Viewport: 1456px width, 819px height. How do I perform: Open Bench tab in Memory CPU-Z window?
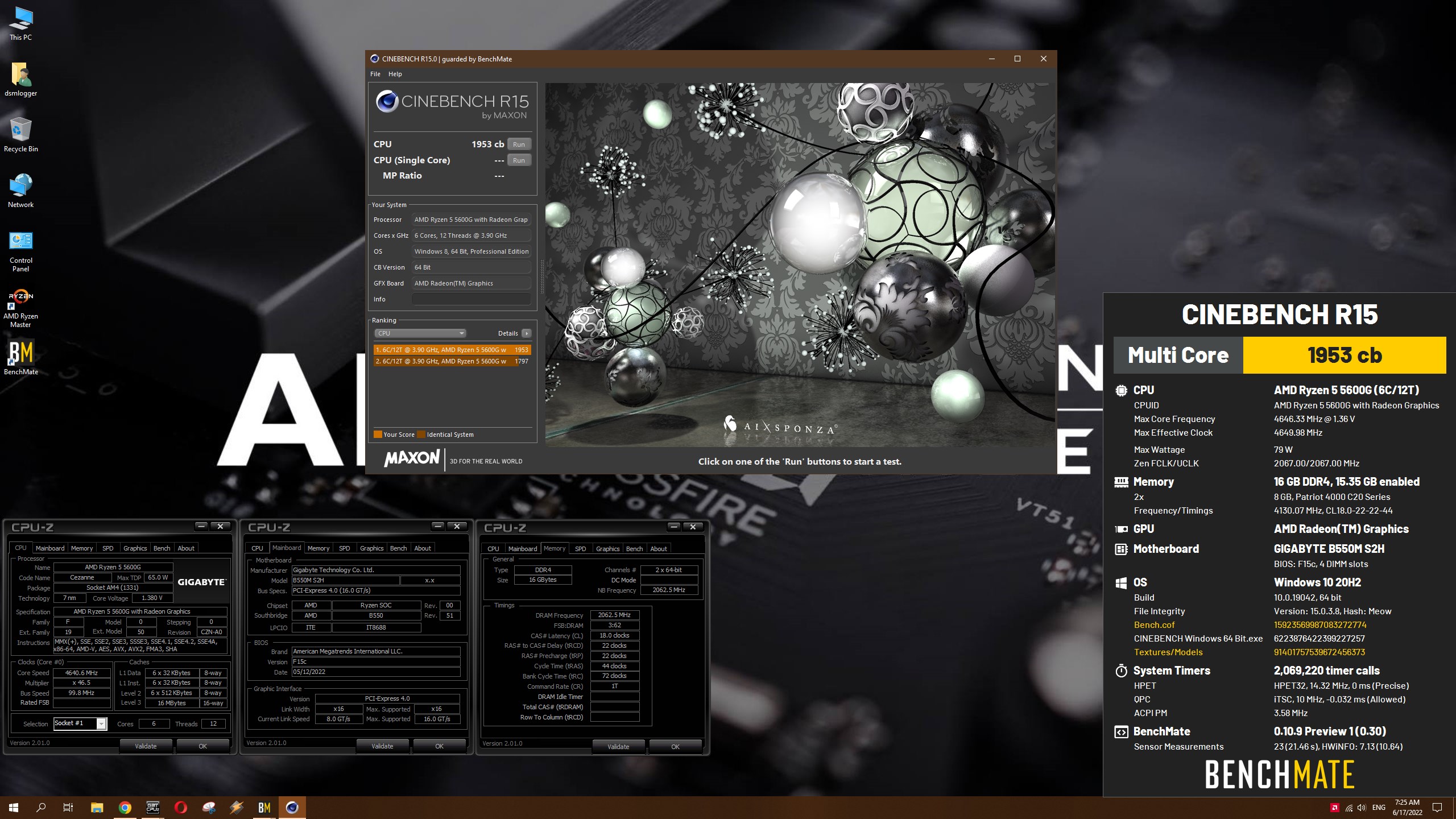point(634,549)
